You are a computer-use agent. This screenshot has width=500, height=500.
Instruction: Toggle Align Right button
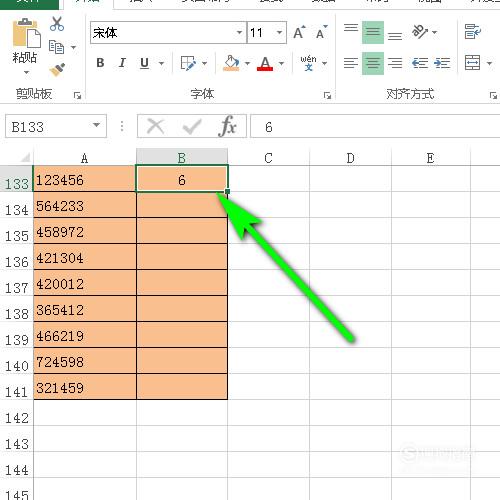(x=395, y=63)
